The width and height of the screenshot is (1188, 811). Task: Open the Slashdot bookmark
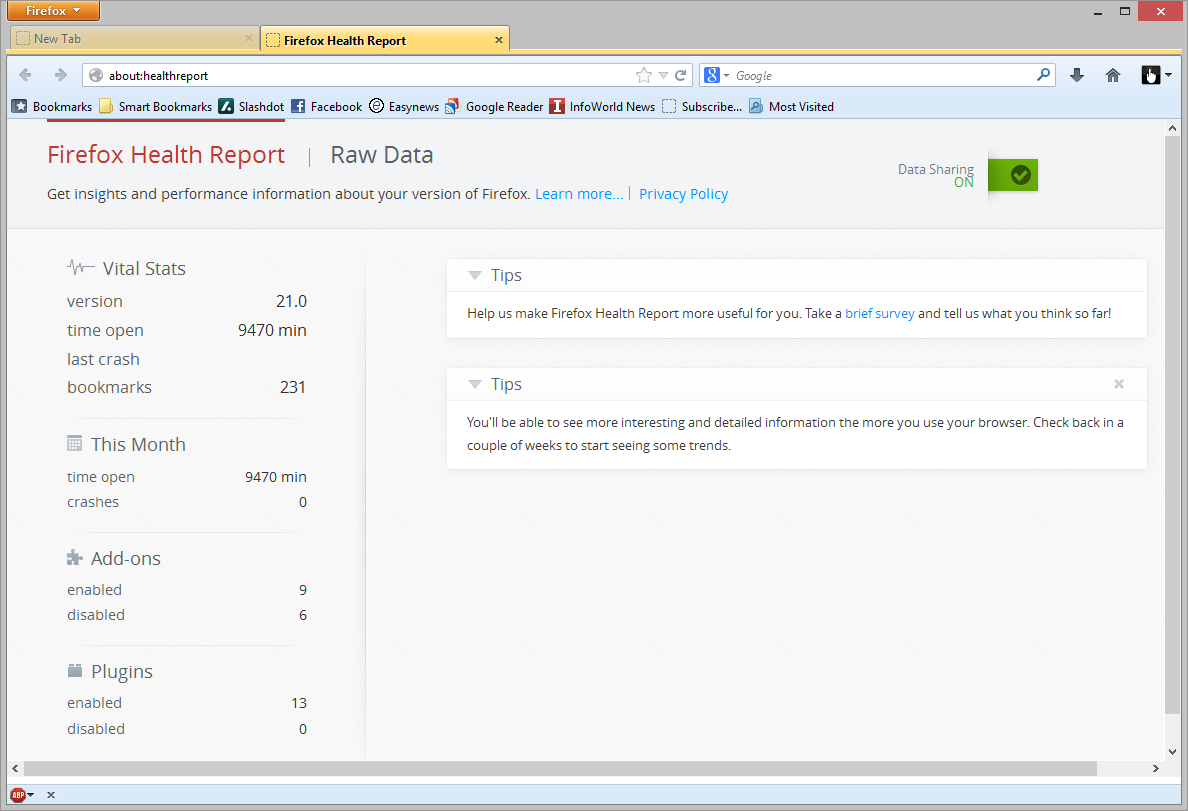pyautogui.click(x=251, y=107)
